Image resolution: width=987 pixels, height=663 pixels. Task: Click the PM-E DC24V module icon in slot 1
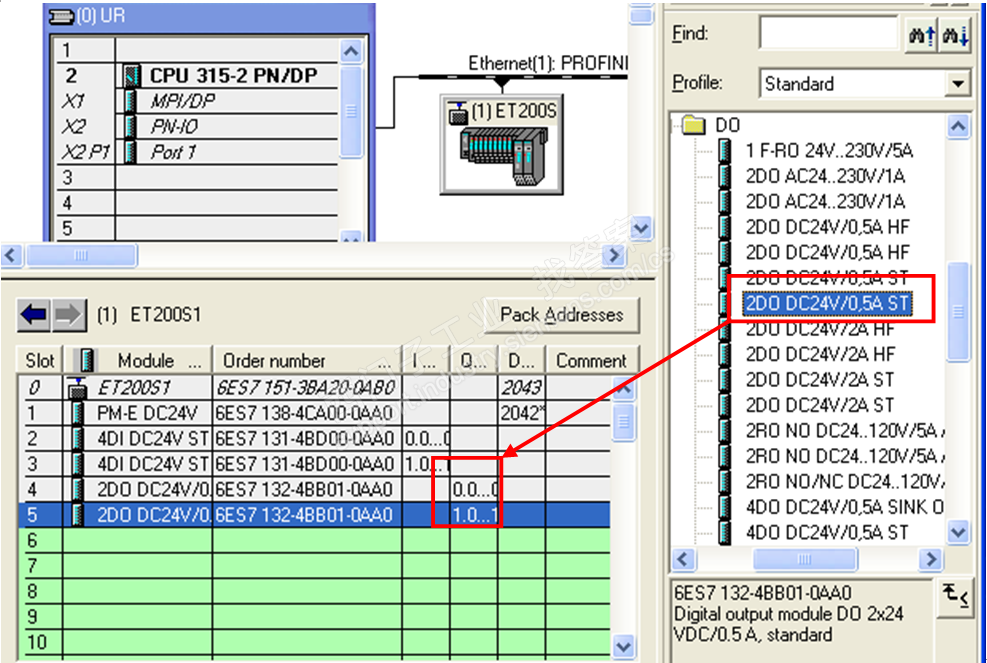coord(77,414)
